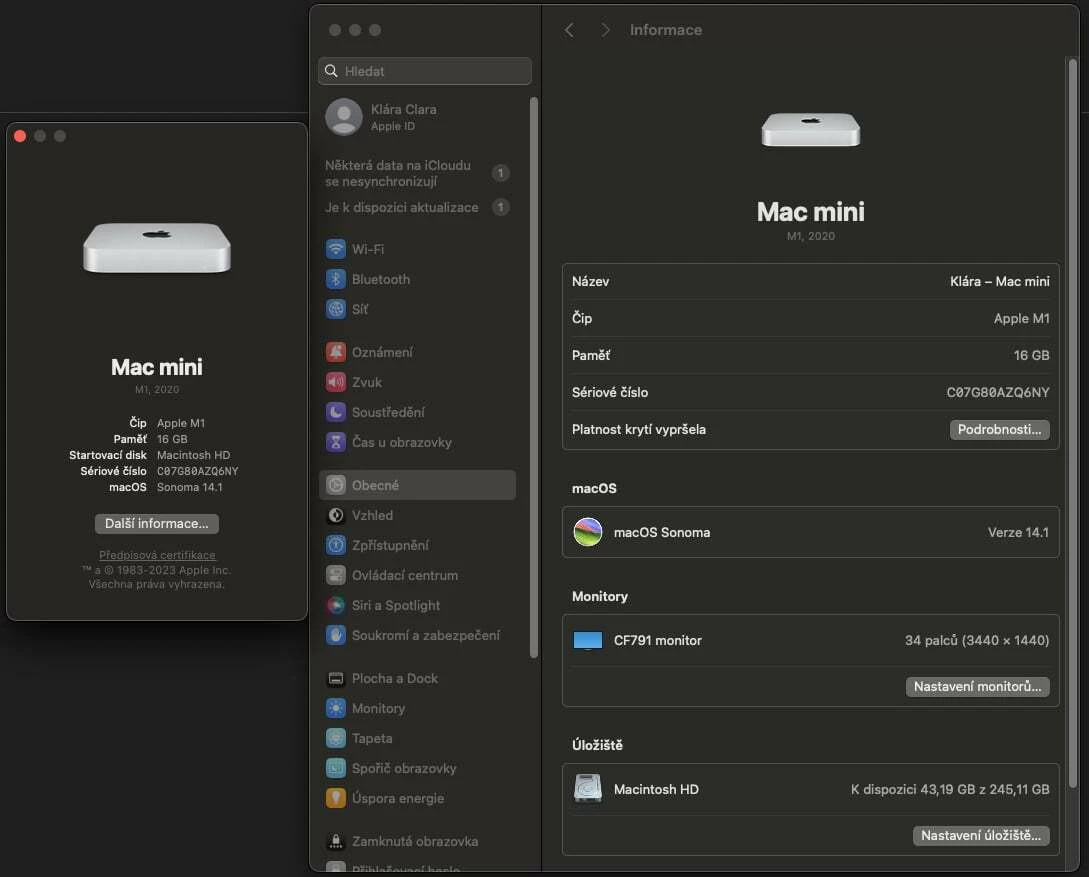This screenshot has height=877, width=1089.
Task: Click Sonoma 14.1 in About window
Action: [190, 487]
